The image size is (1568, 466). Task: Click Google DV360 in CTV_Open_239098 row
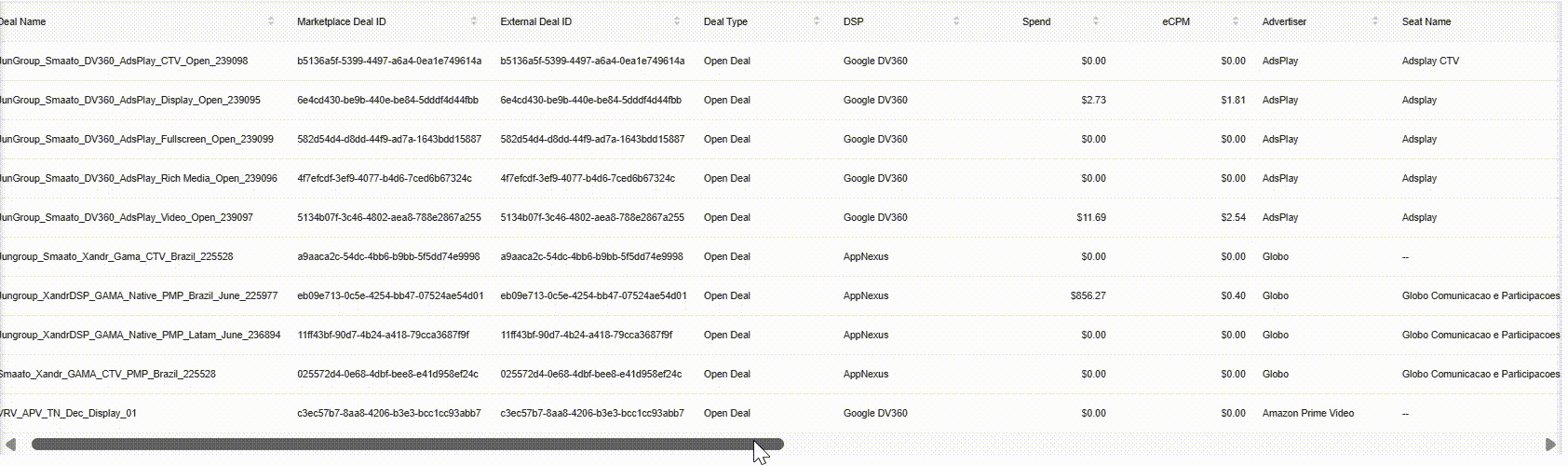click(x=875, y=61)
